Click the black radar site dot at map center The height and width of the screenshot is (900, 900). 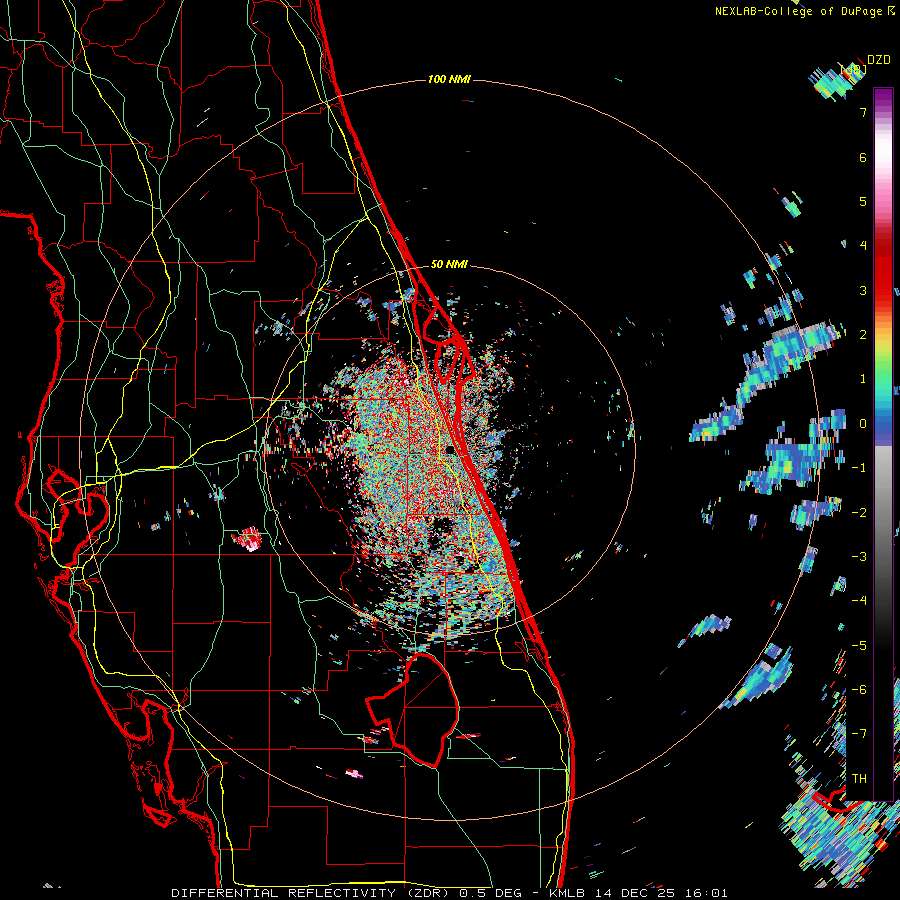coord(451,450)
